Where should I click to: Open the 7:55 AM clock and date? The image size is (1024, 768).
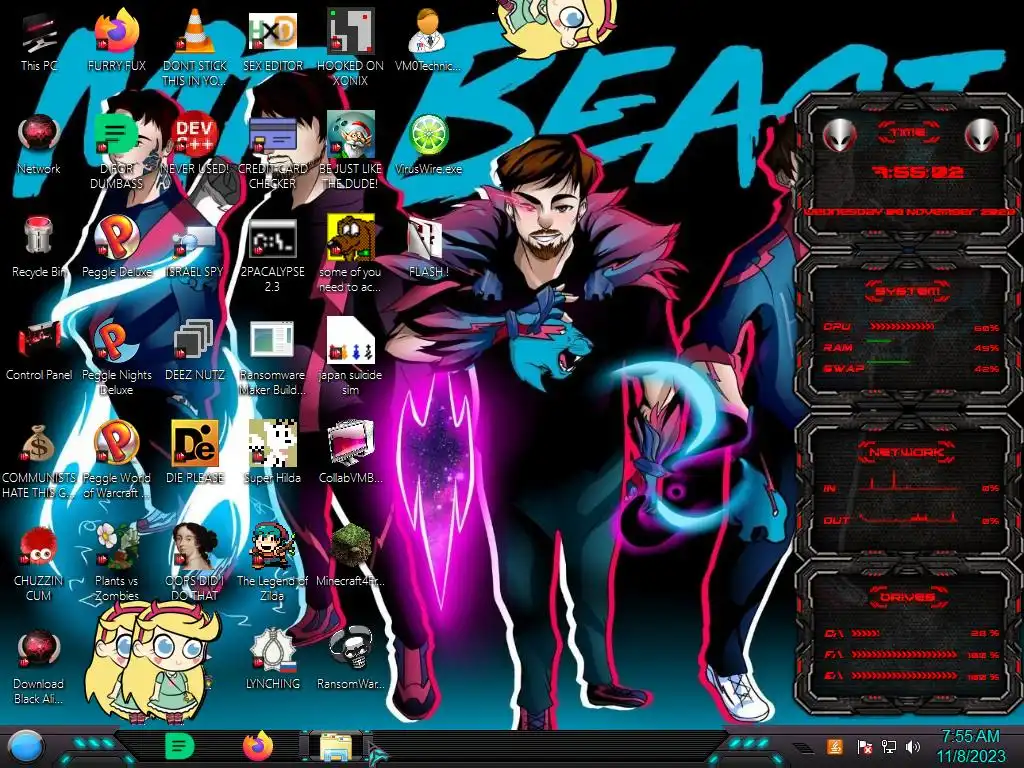click(x=970, y=746)
